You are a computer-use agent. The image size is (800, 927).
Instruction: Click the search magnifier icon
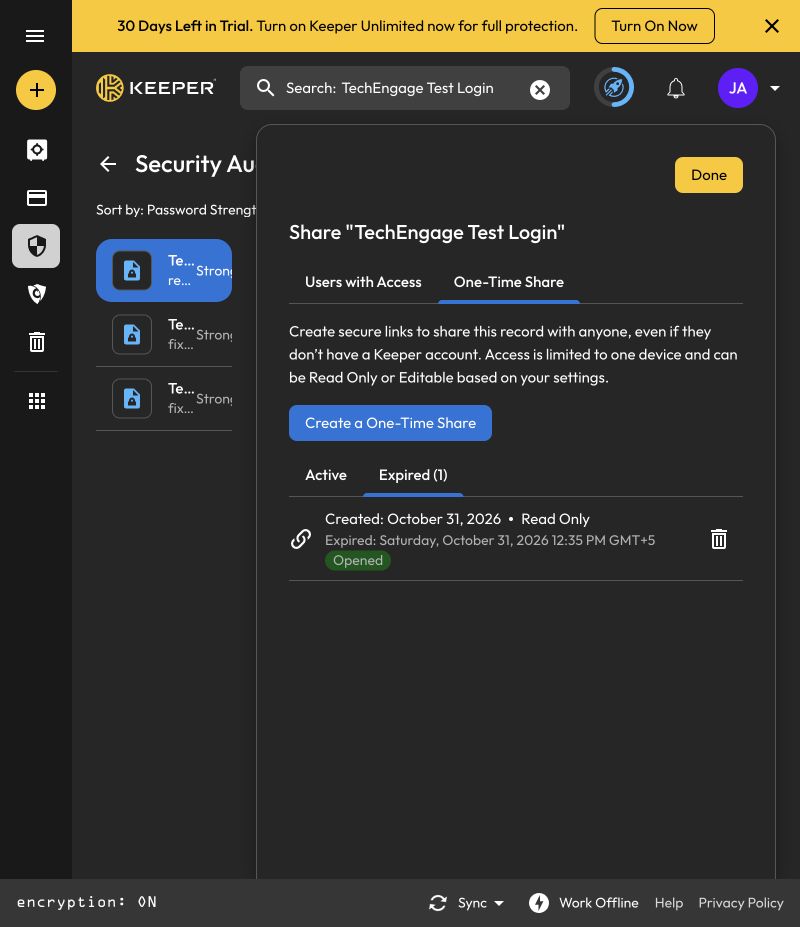pos(265,88)
